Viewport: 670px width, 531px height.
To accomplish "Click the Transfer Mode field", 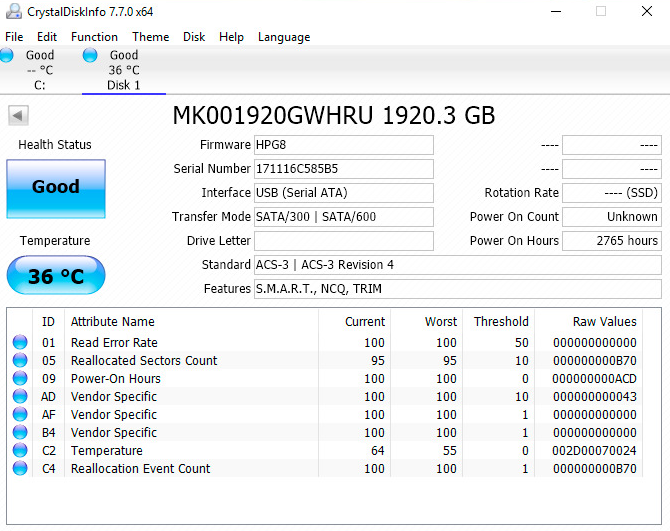I will click(344, 217).
